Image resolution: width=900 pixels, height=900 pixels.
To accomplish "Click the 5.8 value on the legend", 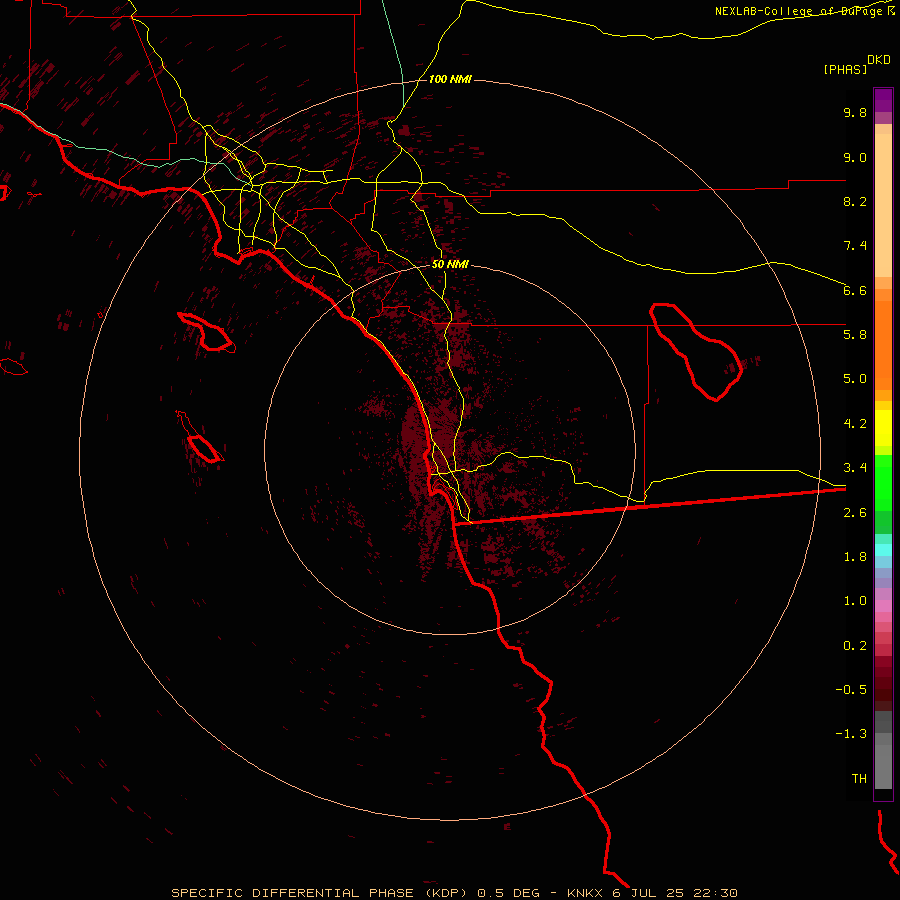I will point(855,335).
